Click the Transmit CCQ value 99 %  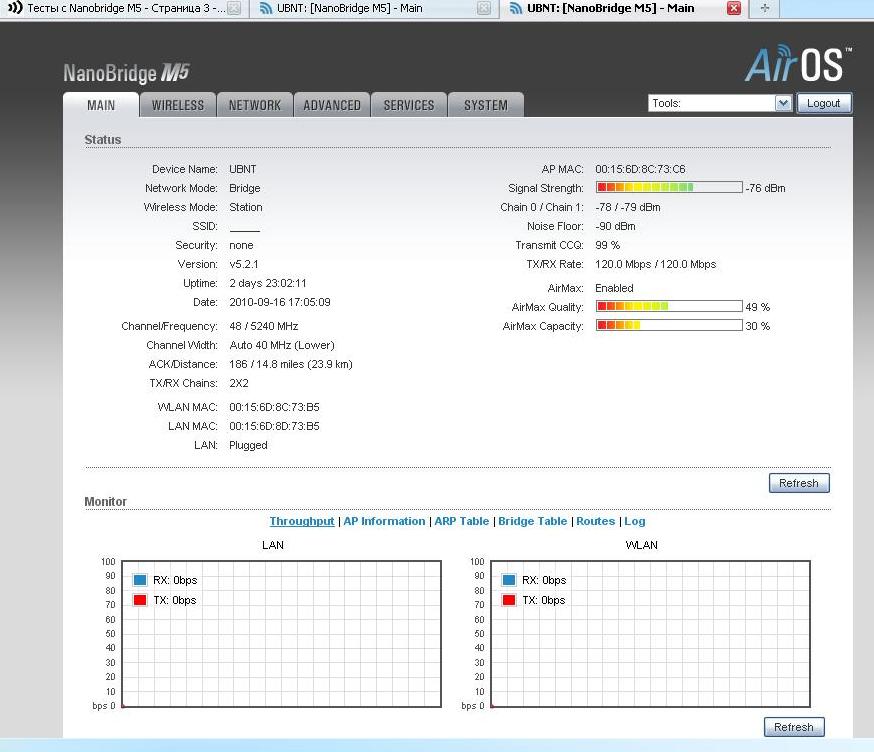coord(608,245)
